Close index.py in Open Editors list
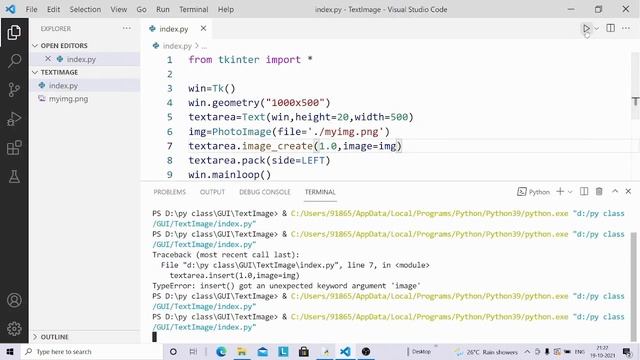Viewport: 640px width, 360px height. pos(48,59)
